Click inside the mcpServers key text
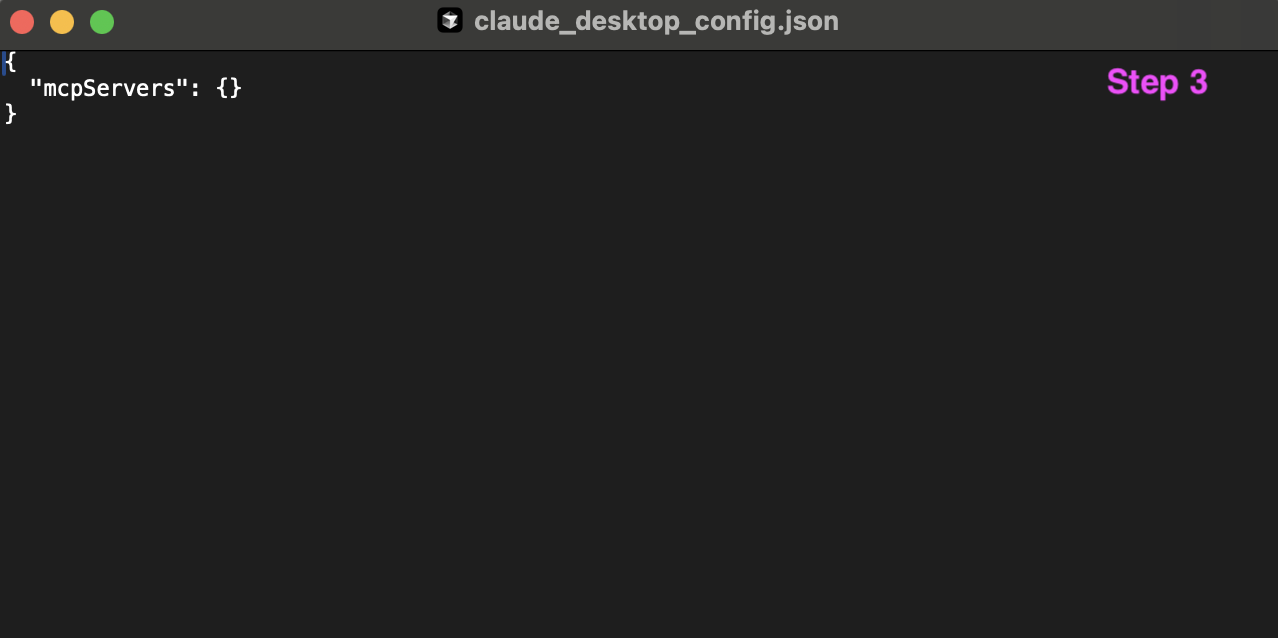Screen dimensions: 1278x638 [x=109, y=88]
